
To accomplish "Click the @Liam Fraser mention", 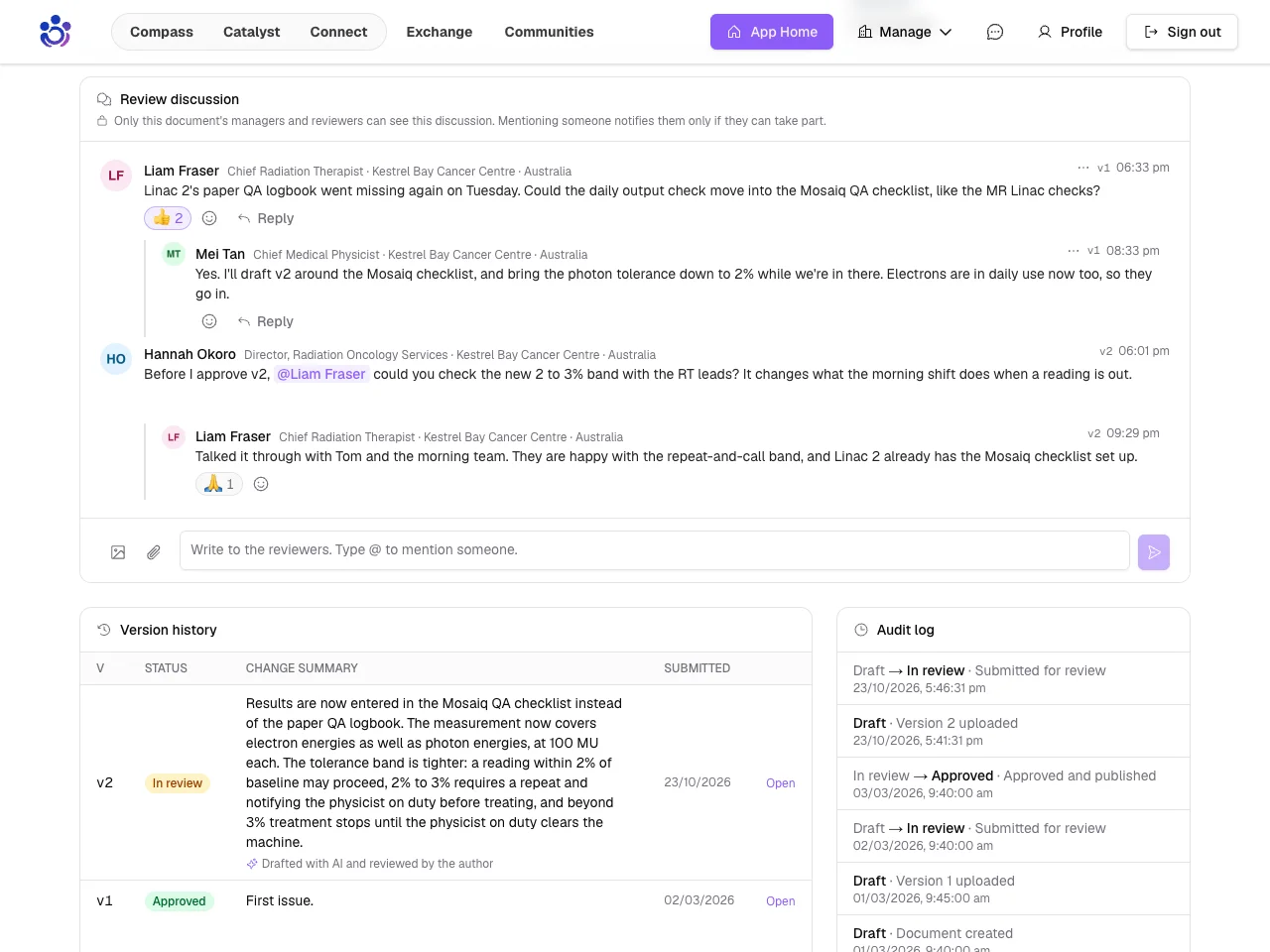I will (321, 374).
